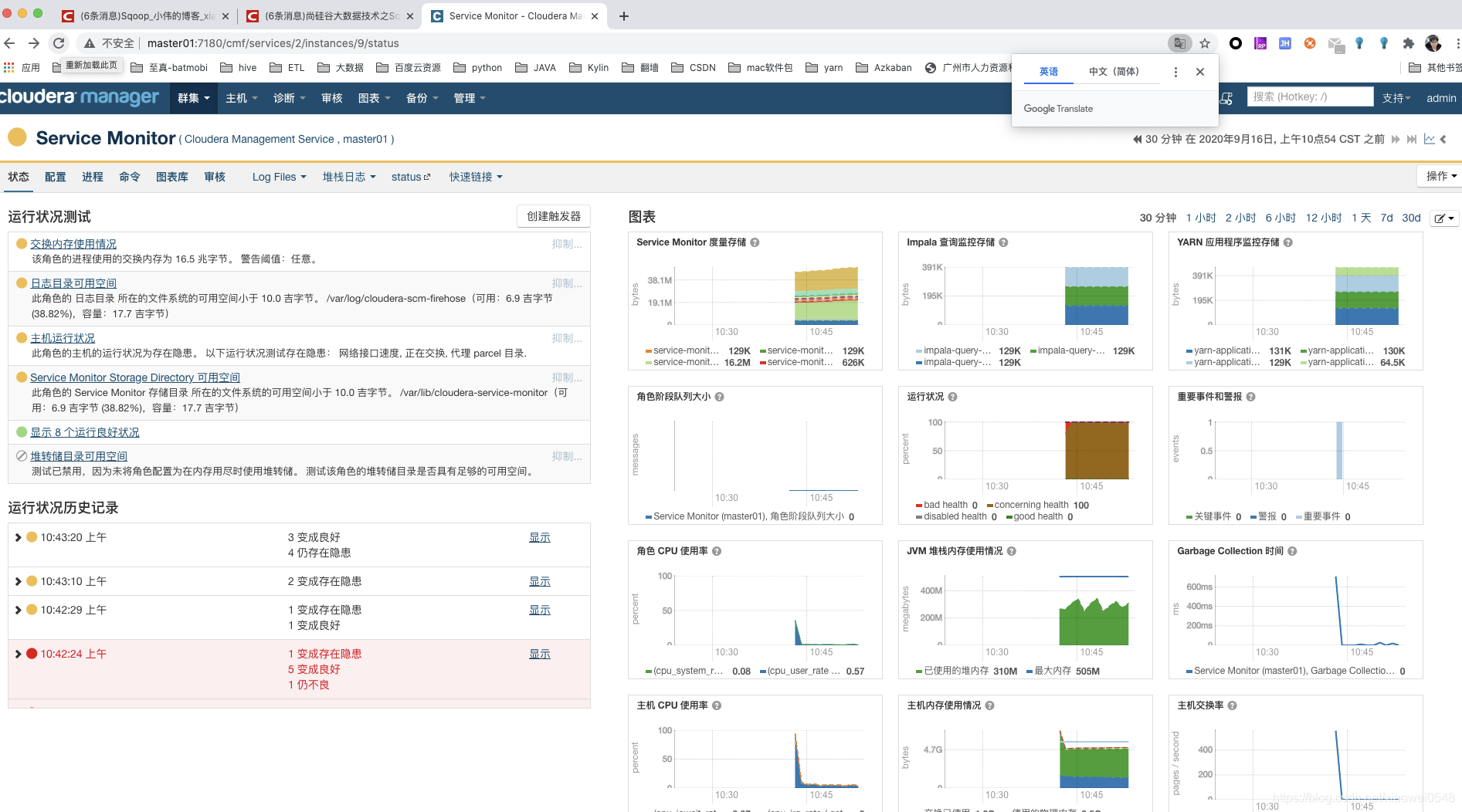Select 英语 tab in translate popup
This screenshot has height=812, width=1462.
click(1048, 72)
